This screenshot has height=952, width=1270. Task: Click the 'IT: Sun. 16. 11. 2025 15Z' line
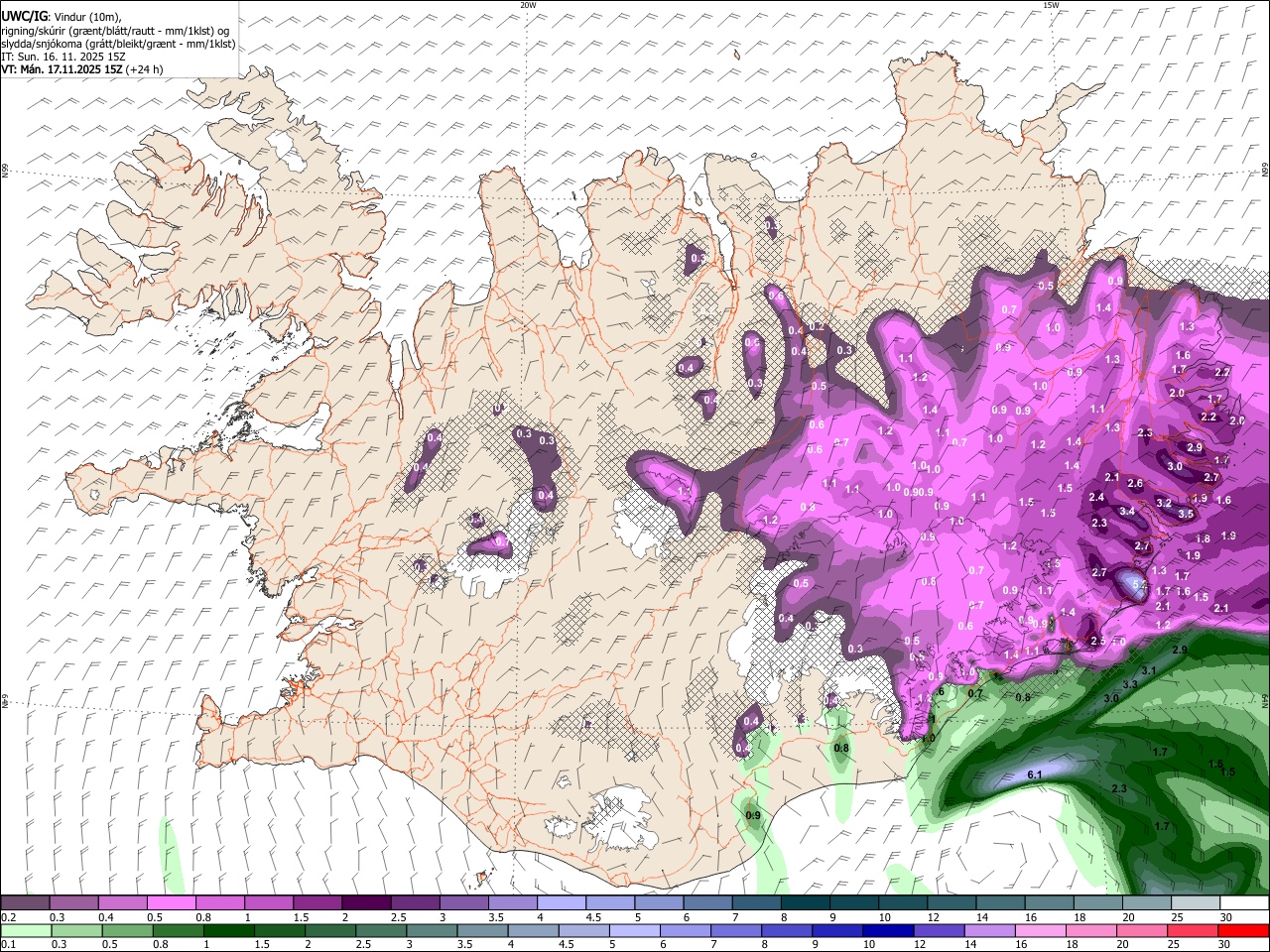pyautogui.click(x=63, y=57)
